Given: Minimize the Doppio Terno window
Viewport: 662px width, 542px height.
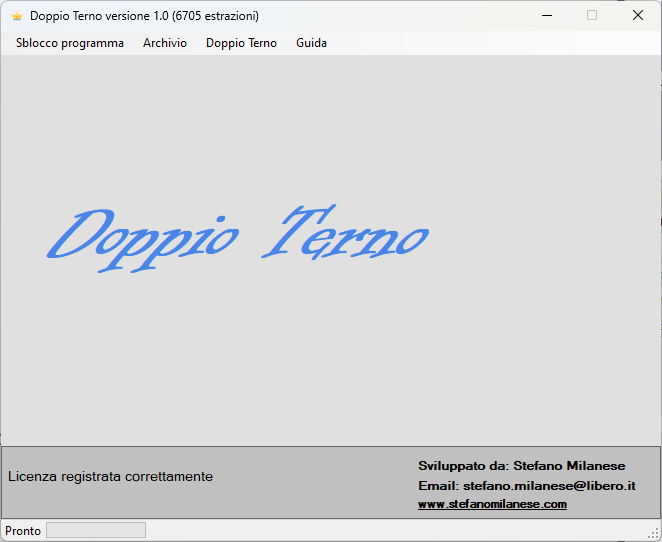Looking at the screenshot, I should tap(547, 16).
